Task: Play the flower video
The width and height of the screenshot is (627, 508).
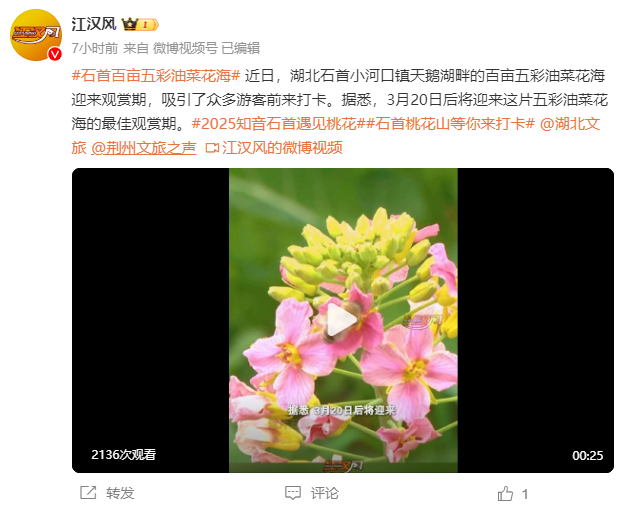Action: (342, 320)
